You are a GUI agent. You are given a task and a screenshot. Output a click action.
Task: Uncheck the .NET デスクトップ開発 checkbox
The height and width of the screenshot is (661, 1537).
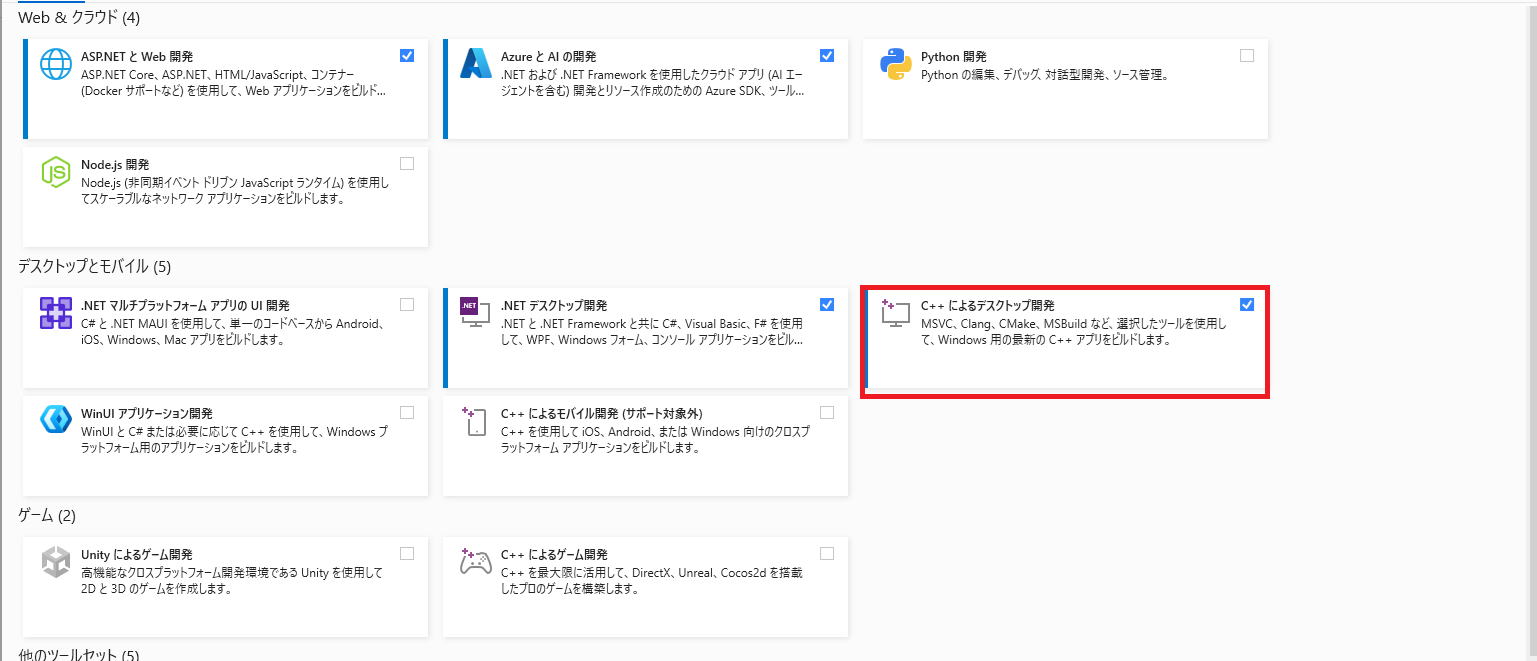pyautogui.click(x=827, y=305)
